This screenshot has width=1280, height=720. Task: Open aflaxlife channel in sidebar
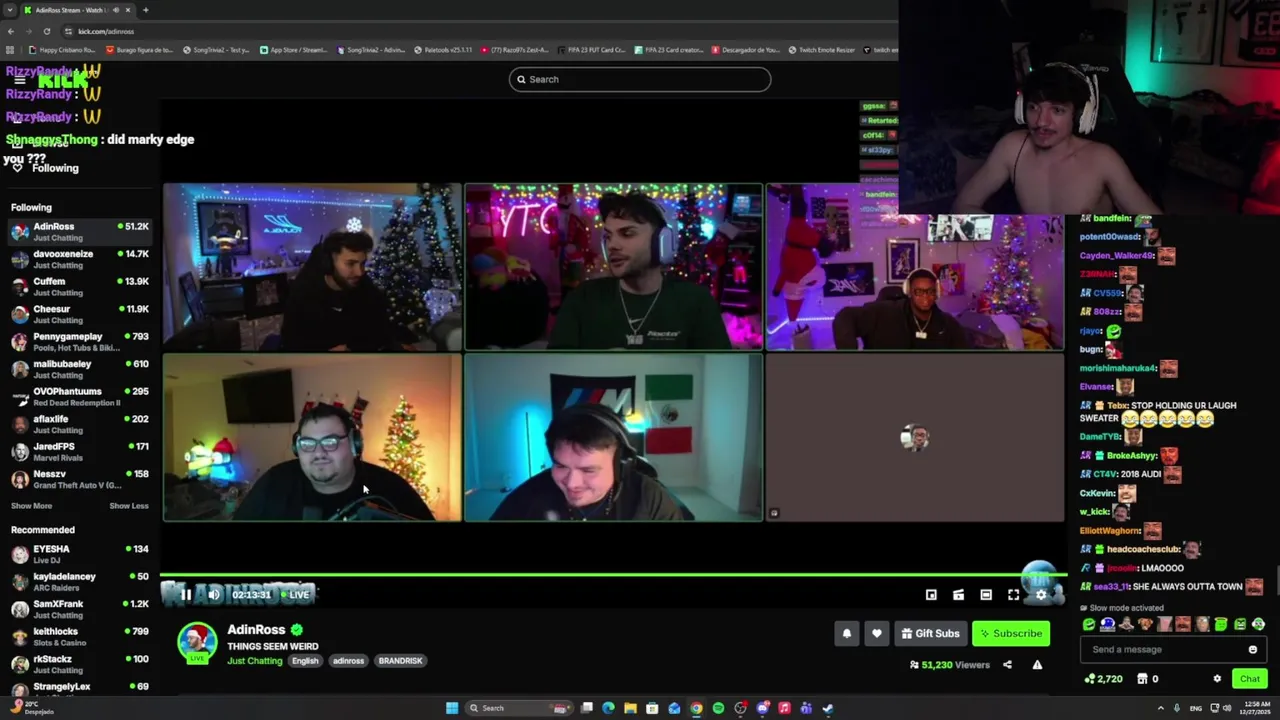click(80, 424)
